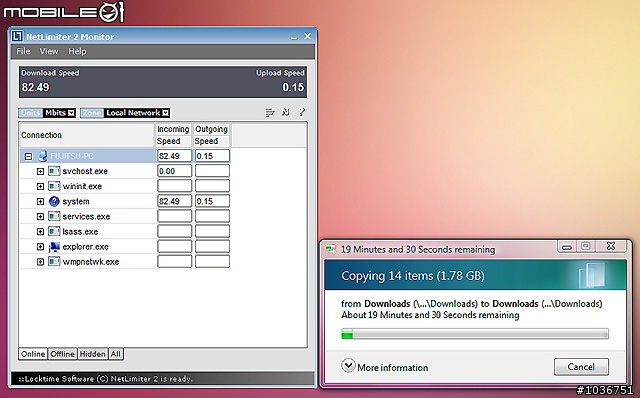Collapse the FUJITSU-PC tree node
Image resolution: width=640 pixels, height=398 pixels.
(x=28, y=156)
